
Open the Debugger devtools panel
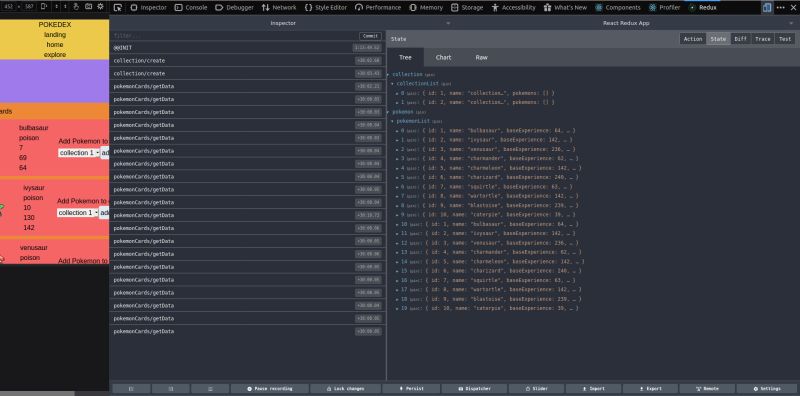(x=234, y=8)
